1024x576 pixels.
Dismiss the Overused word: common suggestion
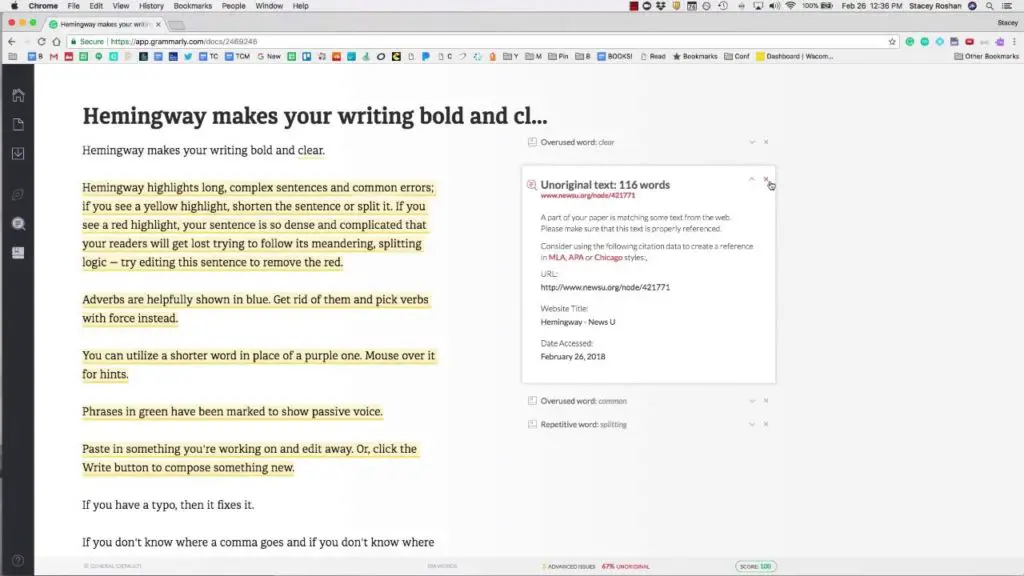[x=766, y=401]
